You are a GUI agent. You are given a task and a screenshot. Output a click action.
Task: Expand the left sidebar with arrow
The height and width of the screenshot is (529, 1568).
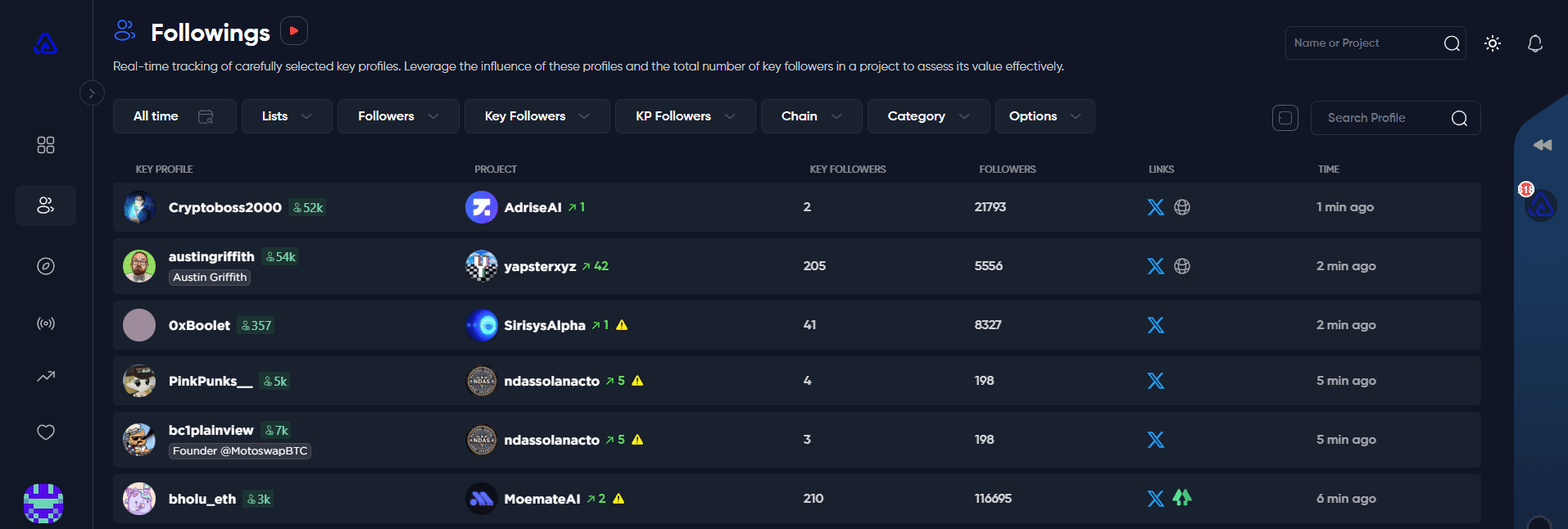tap(92, 93)
